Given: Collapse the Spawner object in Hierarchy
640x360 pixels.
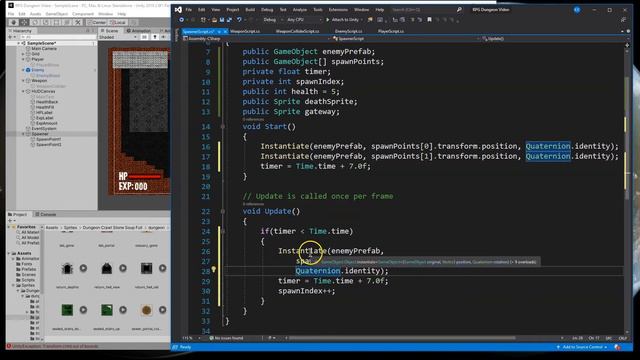Looking at the screenshot, I should [x=23, y=134].
